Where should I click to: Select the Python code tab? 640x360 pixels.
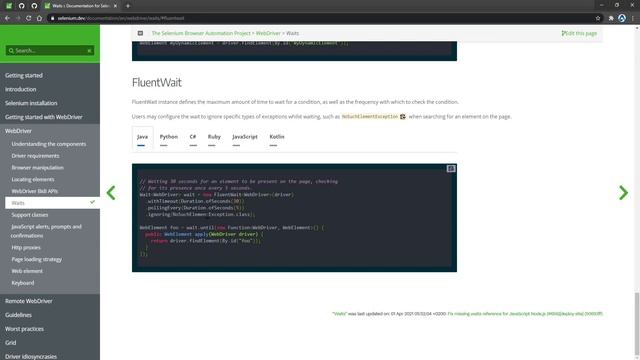pyautogui.click(x=169, y=137)
